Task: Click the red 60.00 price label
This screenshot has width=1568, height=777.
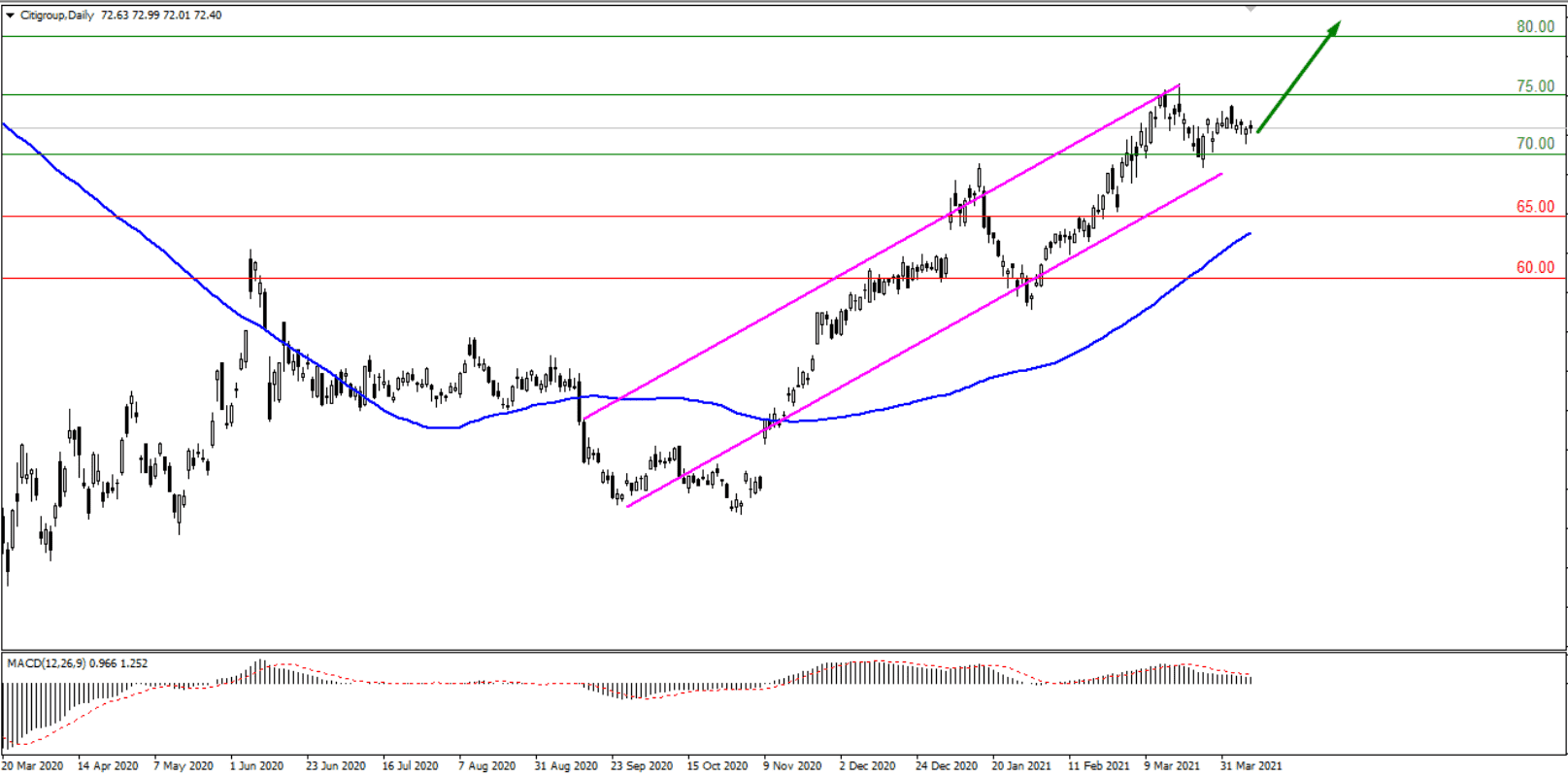Action: [x=1535, y=267]
